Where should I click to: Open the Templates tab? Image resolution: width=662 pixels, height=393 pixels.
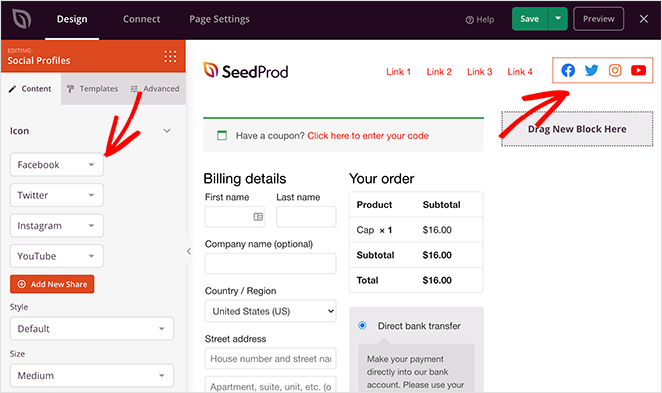point(92,89)
